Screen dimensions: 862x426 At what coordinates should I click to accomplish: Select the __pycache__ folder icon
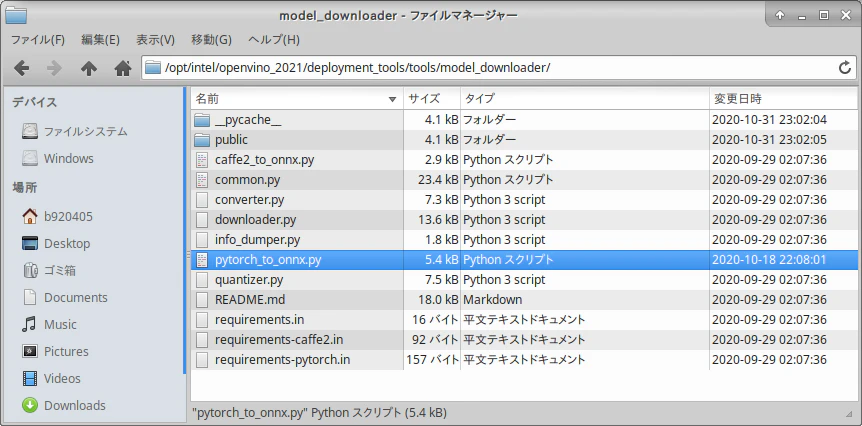[202, 120]
